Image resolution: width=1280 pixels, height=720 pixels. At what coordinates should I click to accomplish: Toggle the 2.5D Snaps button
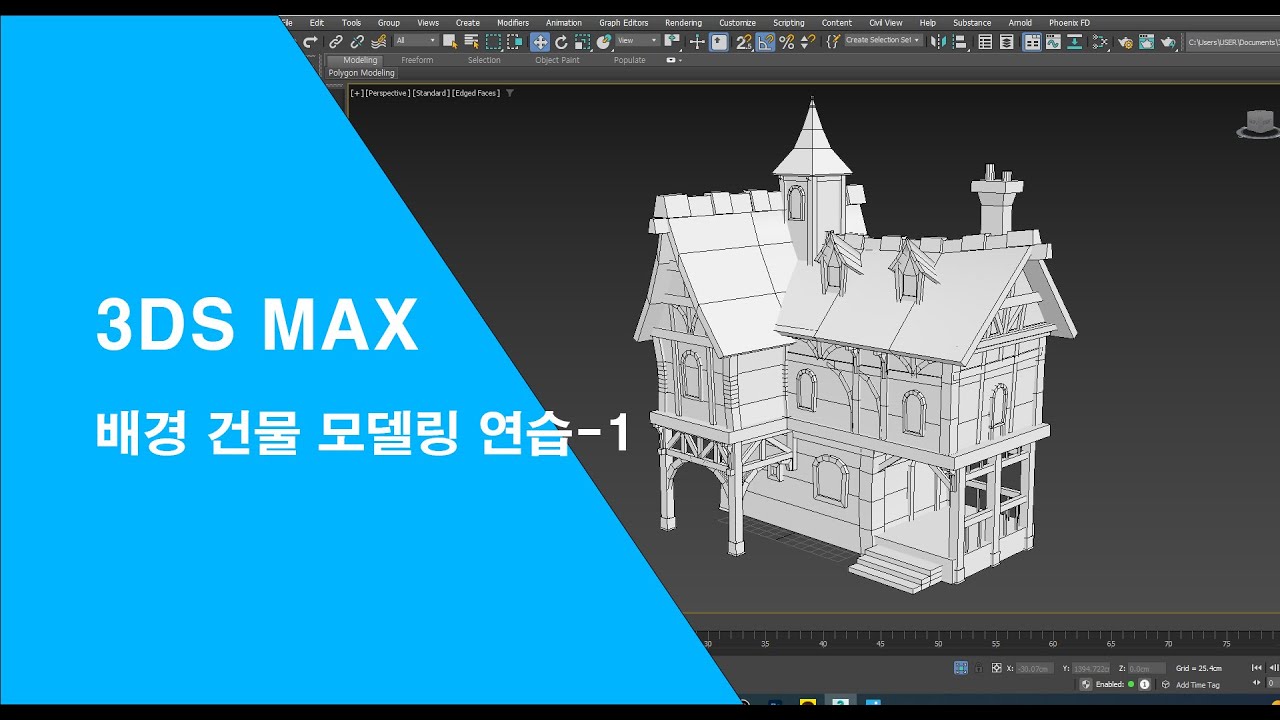click(744, 42)
